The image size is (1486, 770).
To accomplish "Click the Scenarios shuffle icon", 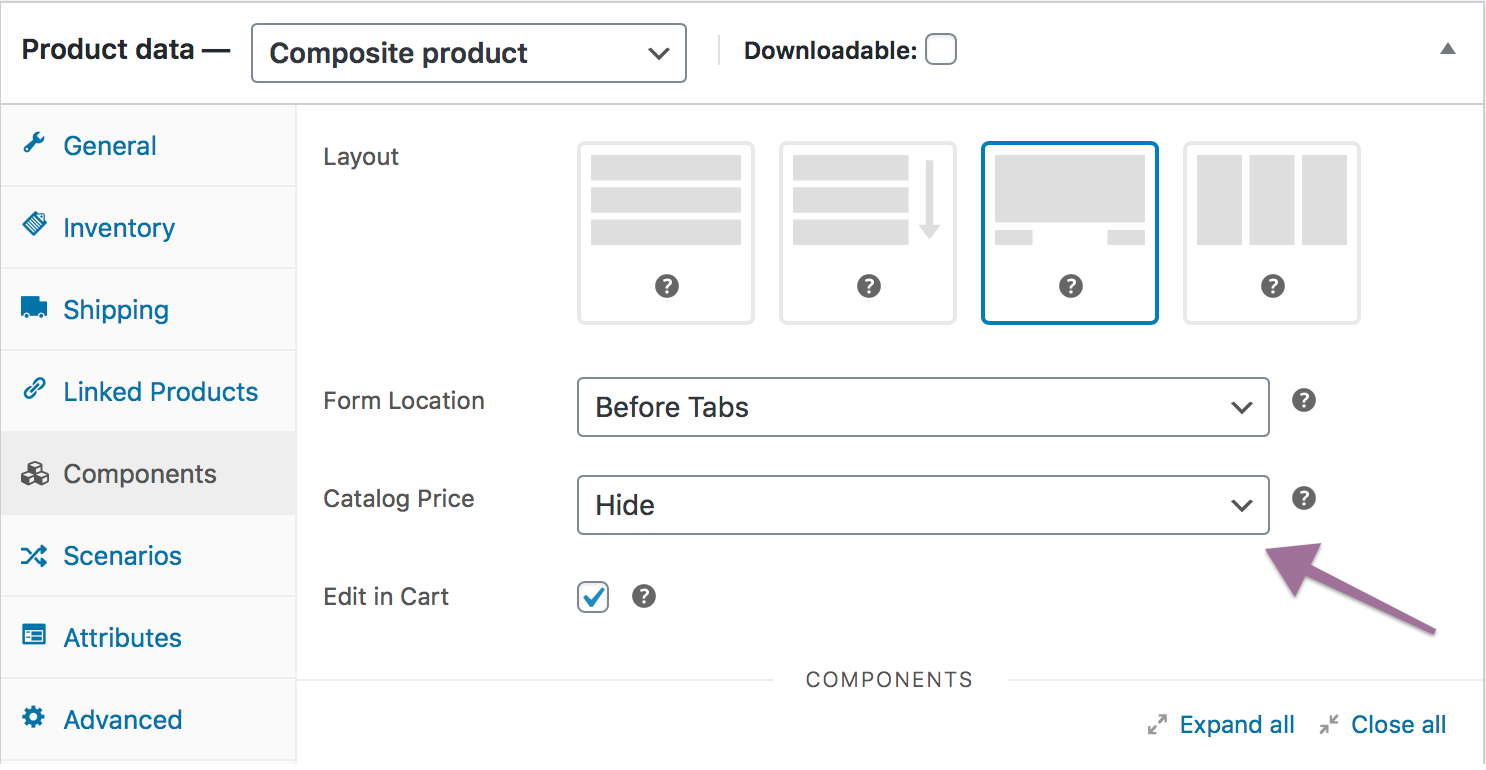I will tap(34, 555).
